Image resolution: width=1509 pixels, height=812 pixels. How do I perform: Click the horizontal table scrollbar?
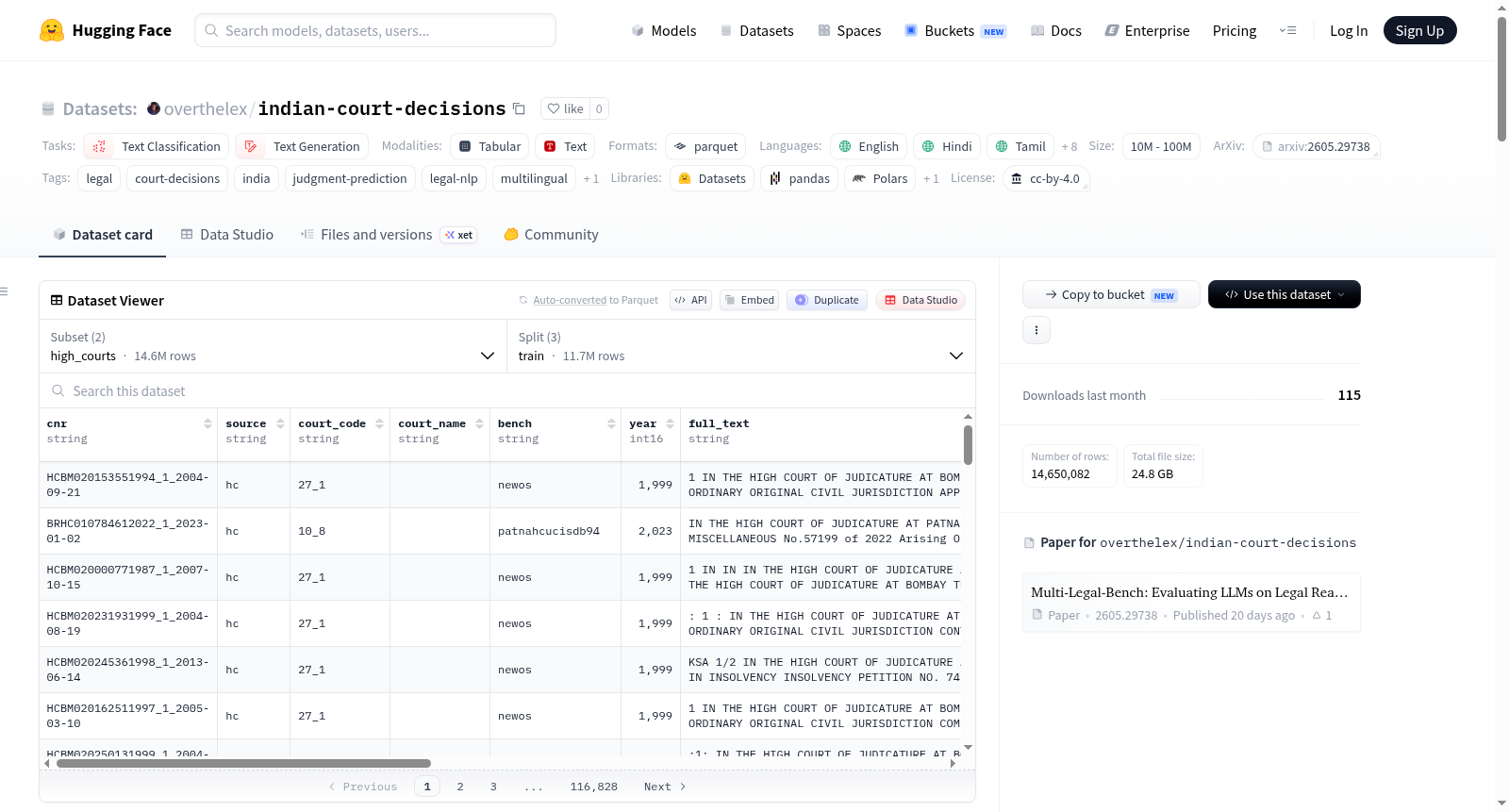click(243, 763)
